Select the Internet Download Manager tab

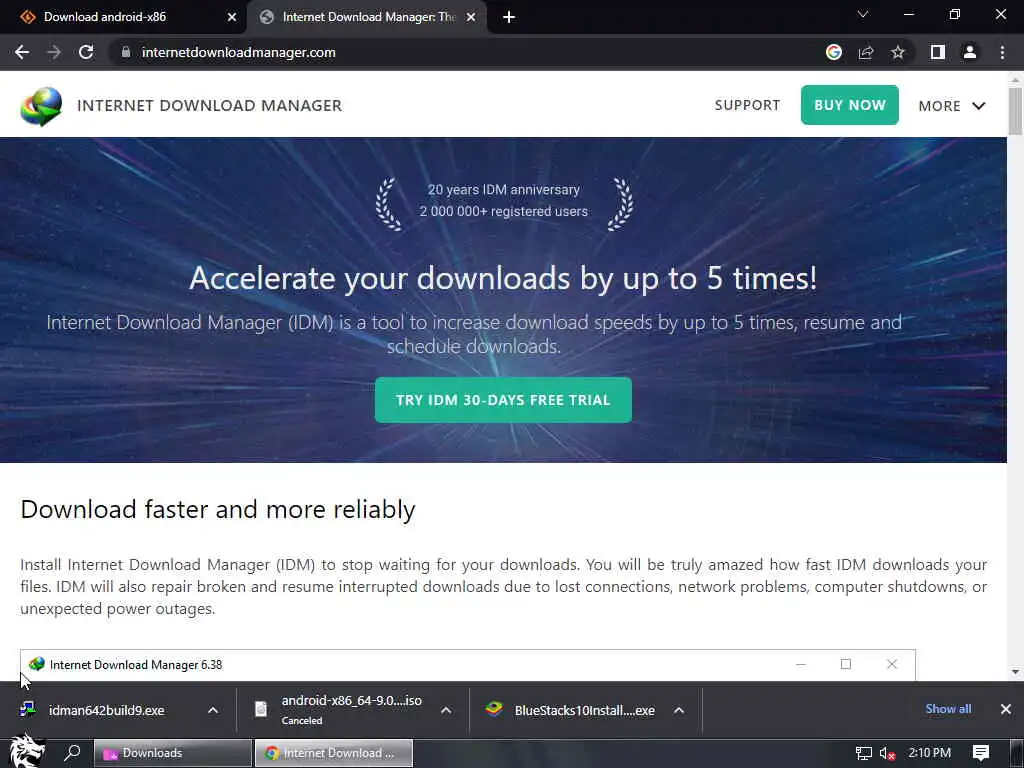368,17
